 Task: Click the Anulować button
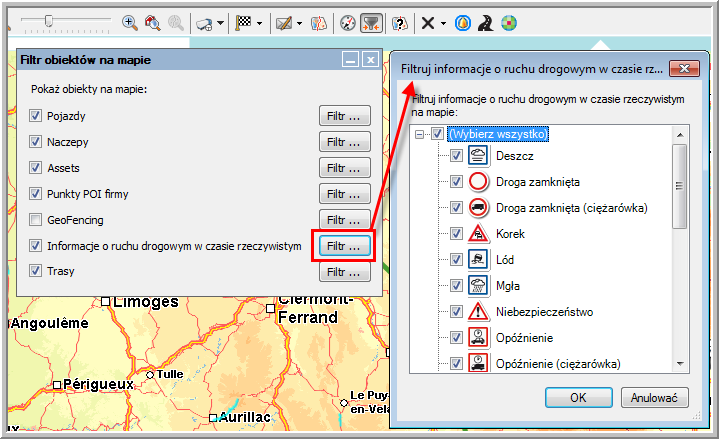coord(655,397)
